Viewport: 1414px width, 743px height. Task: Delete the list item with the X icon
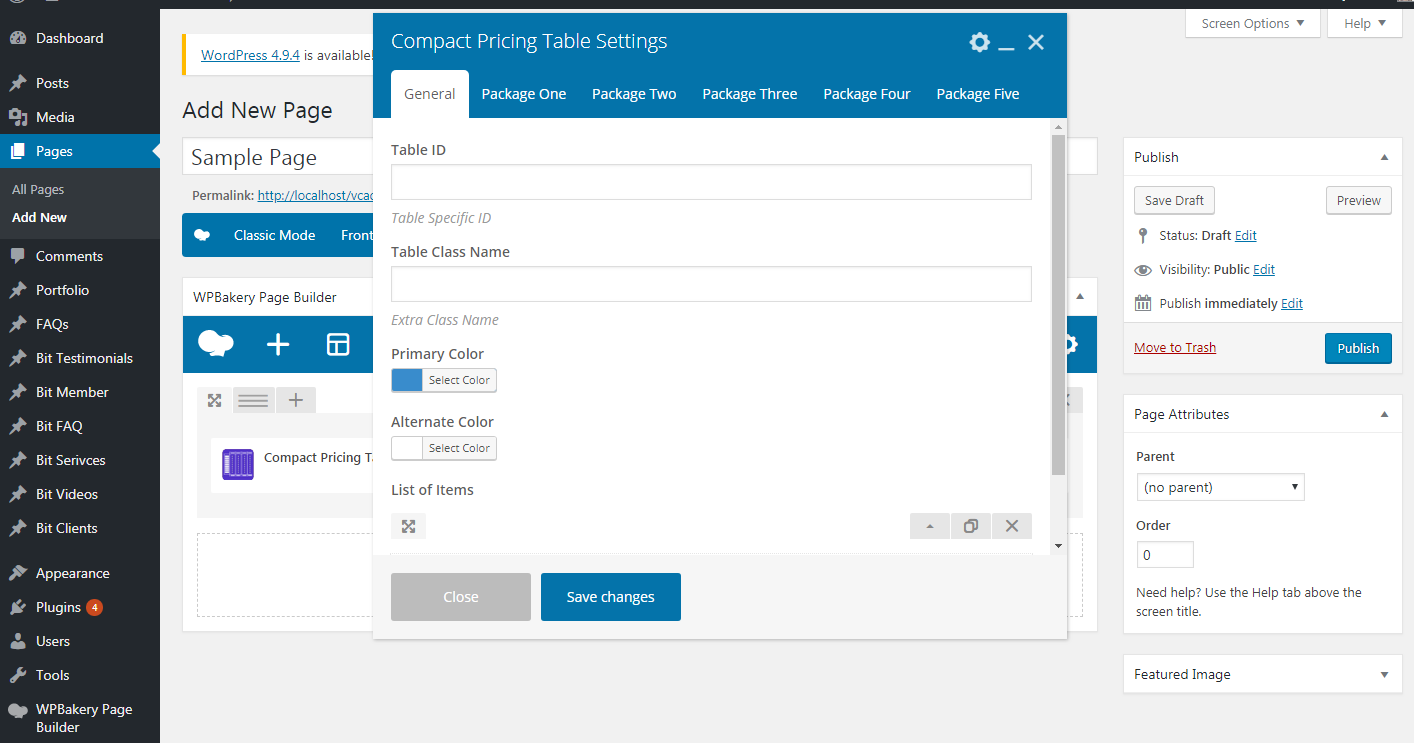(1011, 526)
